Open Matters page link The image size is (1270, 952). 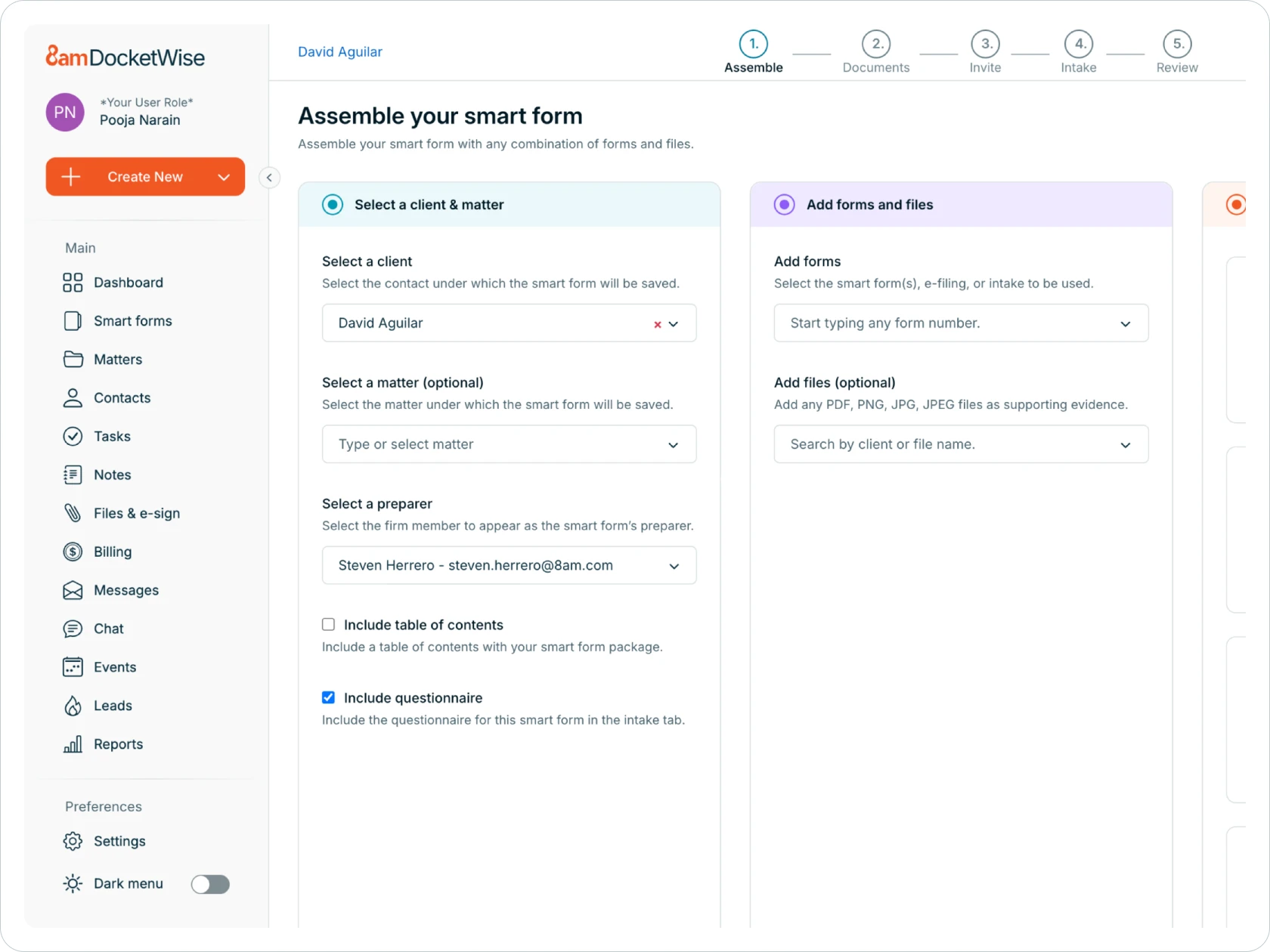(x=118, y=360)
